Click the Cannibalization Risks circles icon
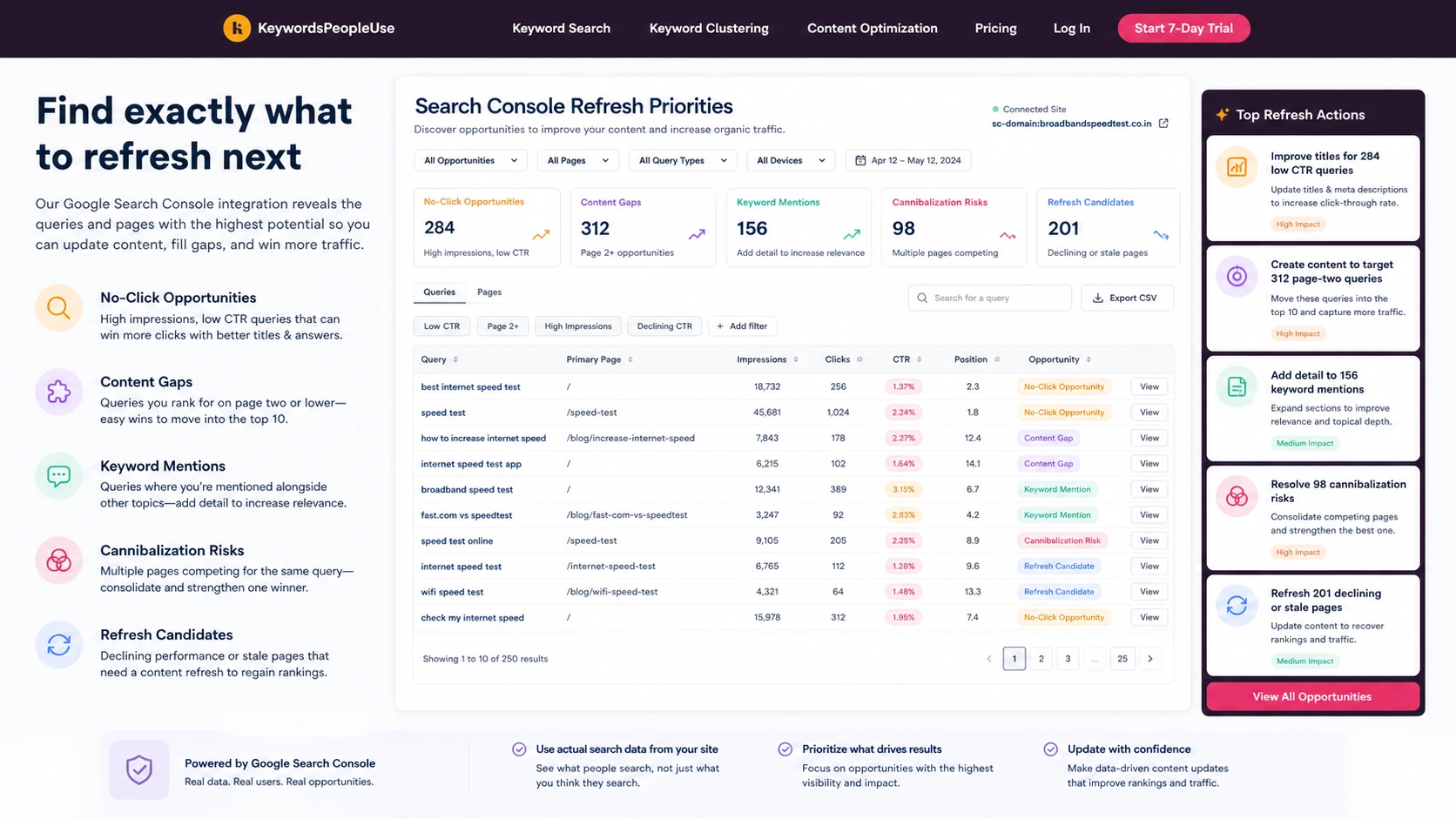 (x=58, y=561)
